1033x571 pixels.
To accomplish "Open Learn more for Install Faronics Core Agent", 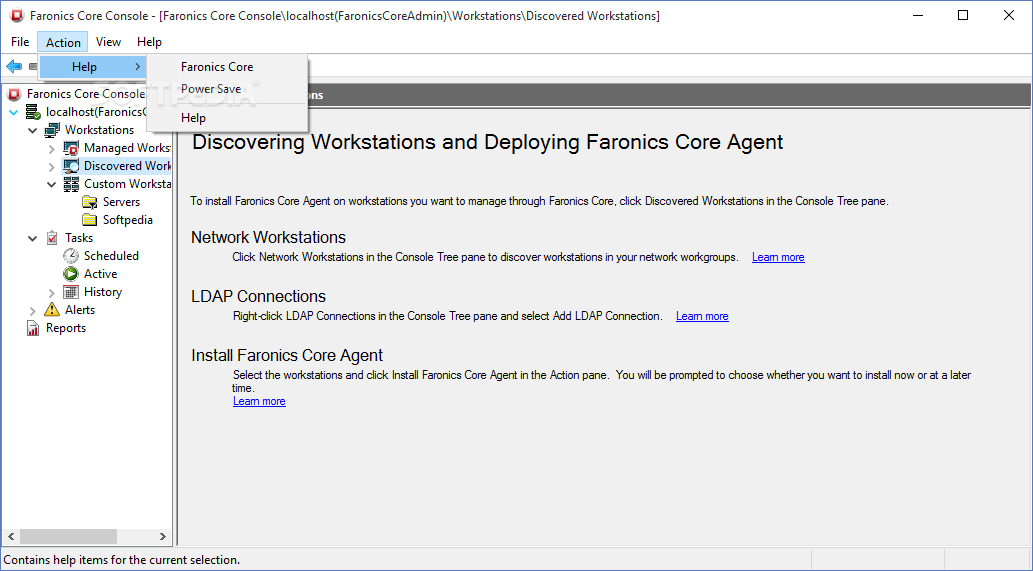I will tap(259, 401).
